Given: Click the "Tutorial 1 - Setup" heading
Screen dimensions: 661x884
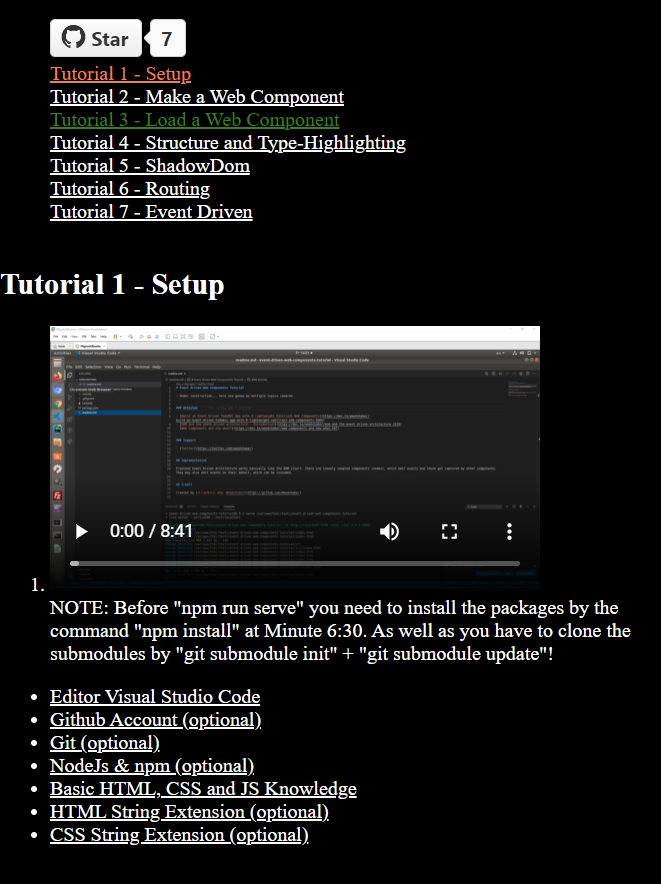Looking at the screenshot, I should point(112,285).
